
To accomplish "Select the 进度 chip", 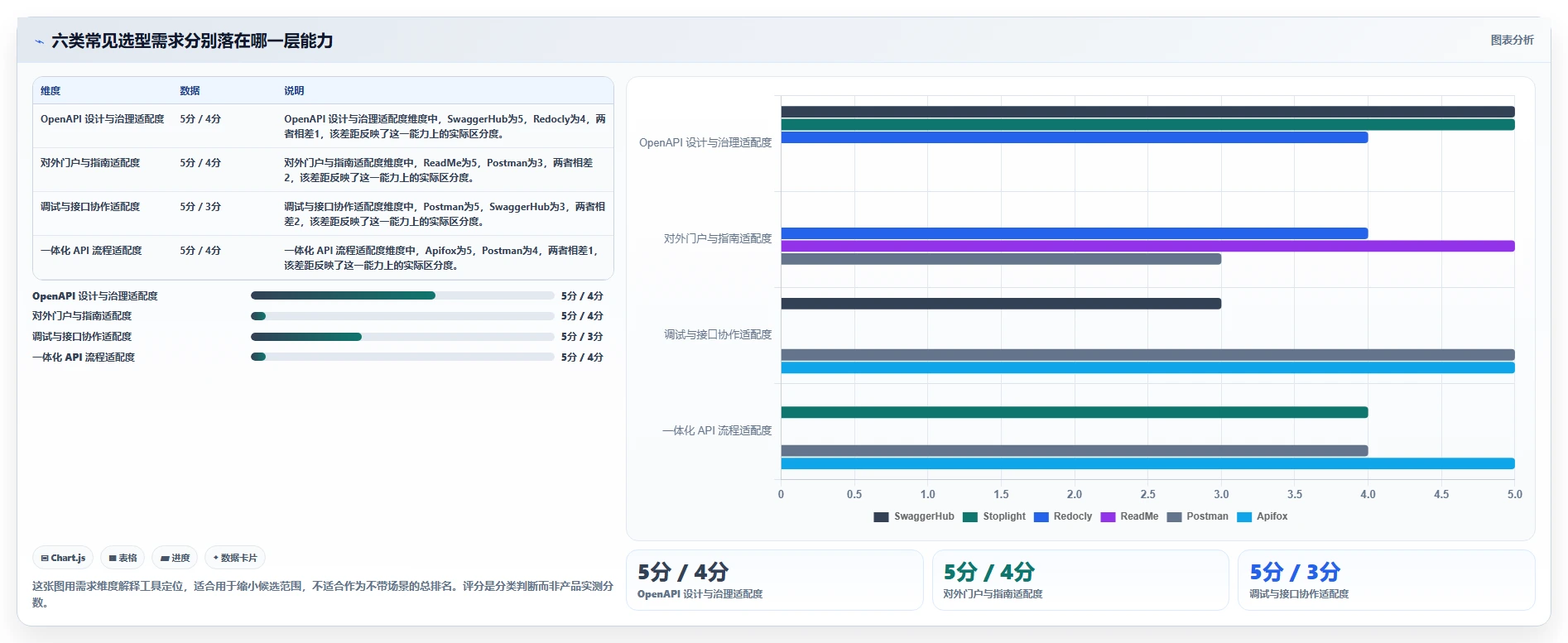I will [x=175, y=558].
